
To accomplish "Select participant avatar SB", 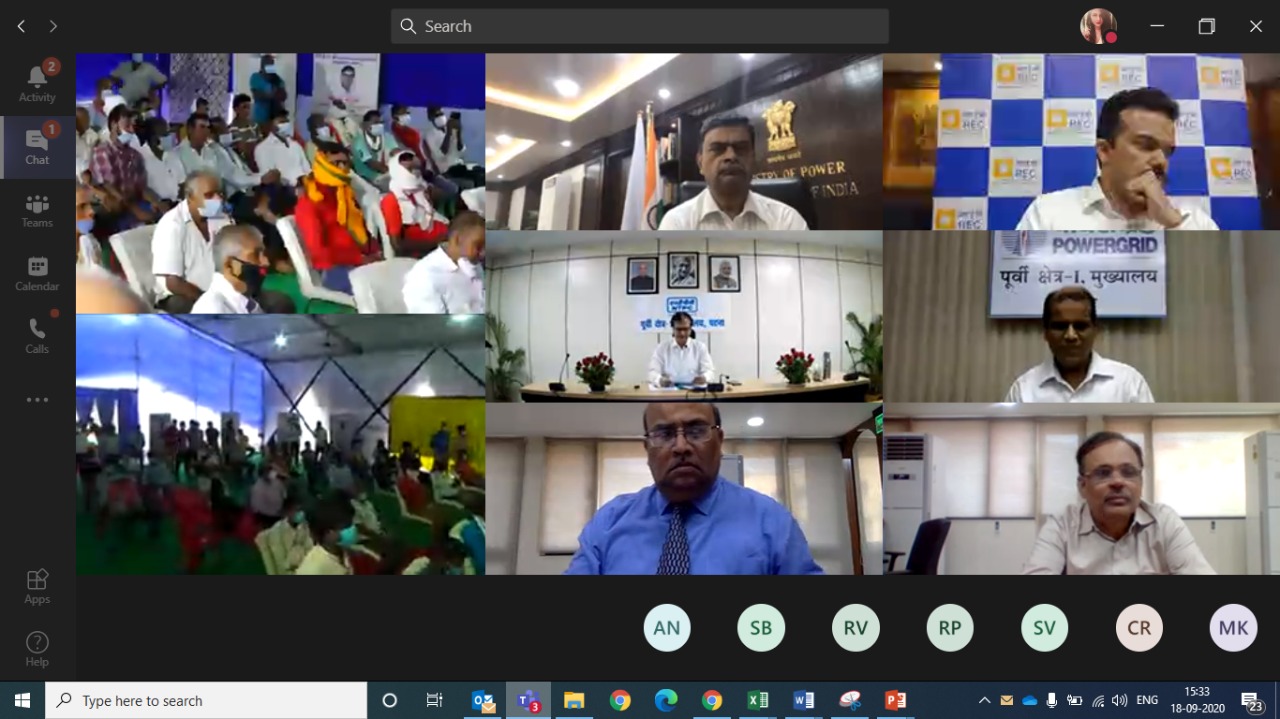I will tap(761, 628).
